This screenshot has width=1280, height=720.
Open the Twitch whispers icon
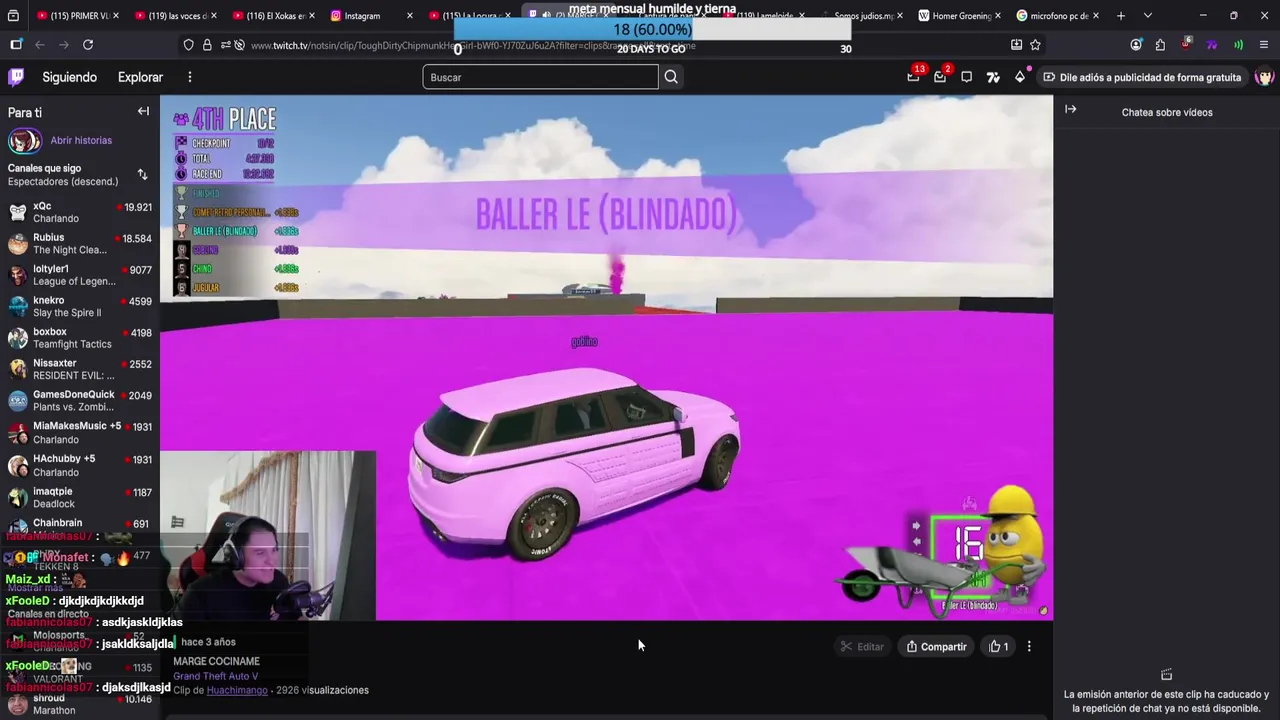click(x=966, y=77)
